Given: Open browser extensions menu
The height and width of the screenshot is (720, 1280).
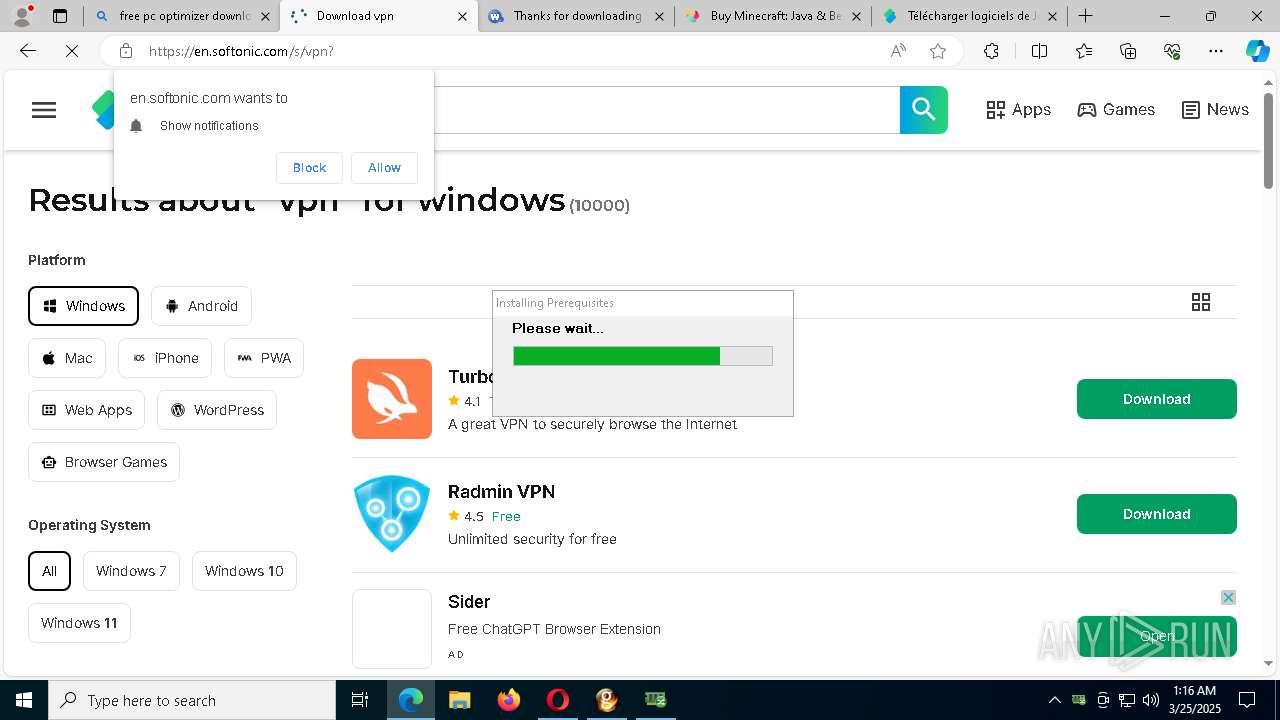Looking at the screenshot, I should [991, 51].
